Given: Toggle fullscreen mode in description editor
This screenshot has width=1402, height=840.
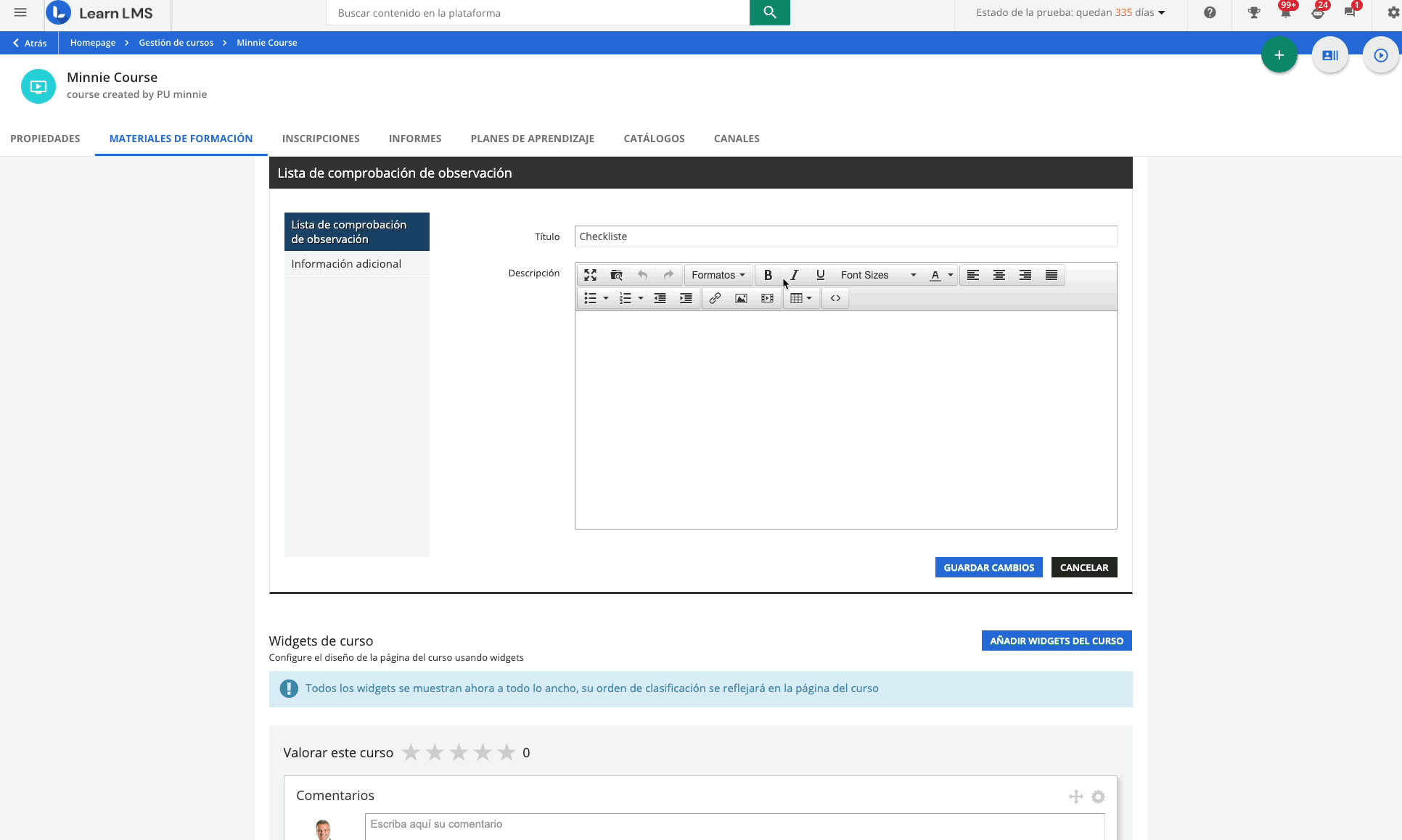Looking at the screenshot, I should click(590, 275).
